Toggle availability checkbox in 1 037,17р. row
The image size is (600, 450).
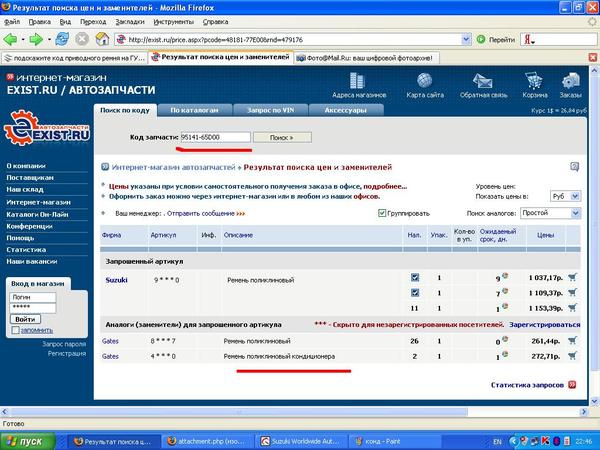point(415,277)
